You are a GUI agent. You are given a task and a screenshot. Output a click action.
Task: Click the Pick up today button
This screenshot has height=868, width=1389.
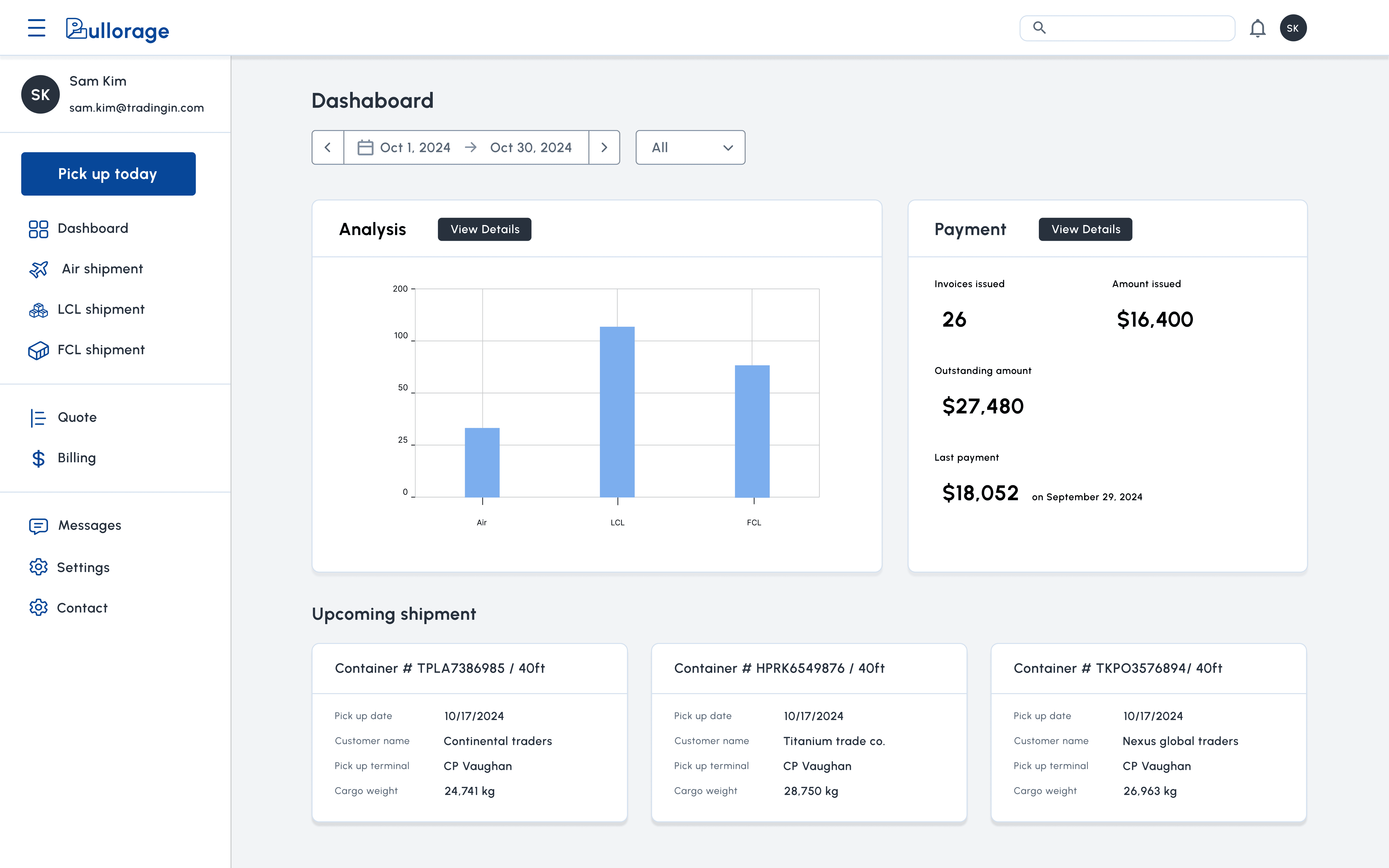click(x=108, y=174)
